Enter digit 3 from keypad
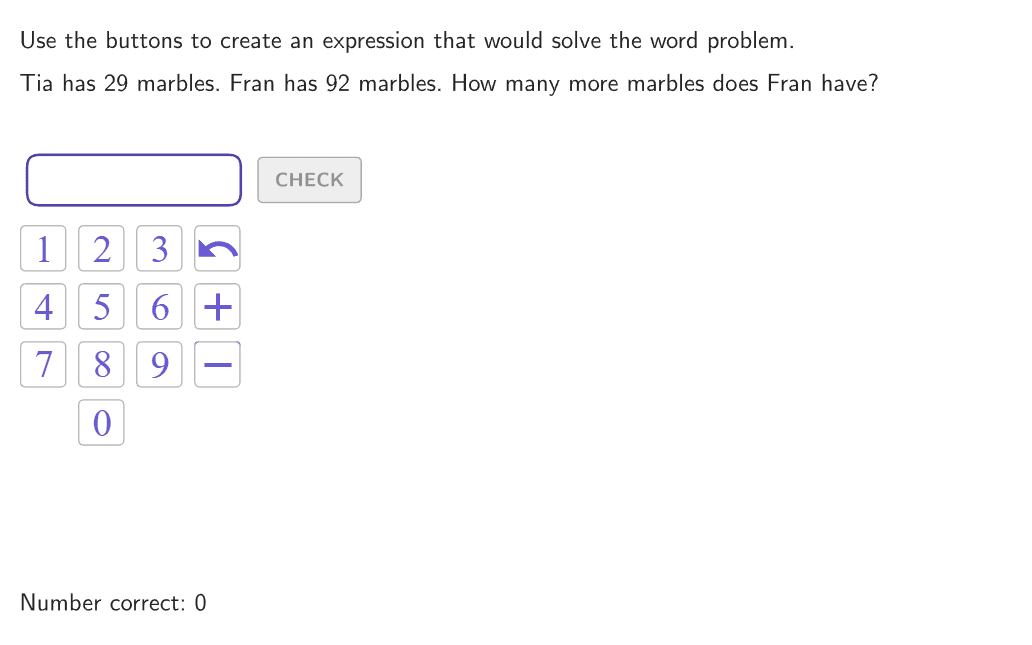Screen dimensions: 1032x645 pyautogui.click(x=159, y=248)
